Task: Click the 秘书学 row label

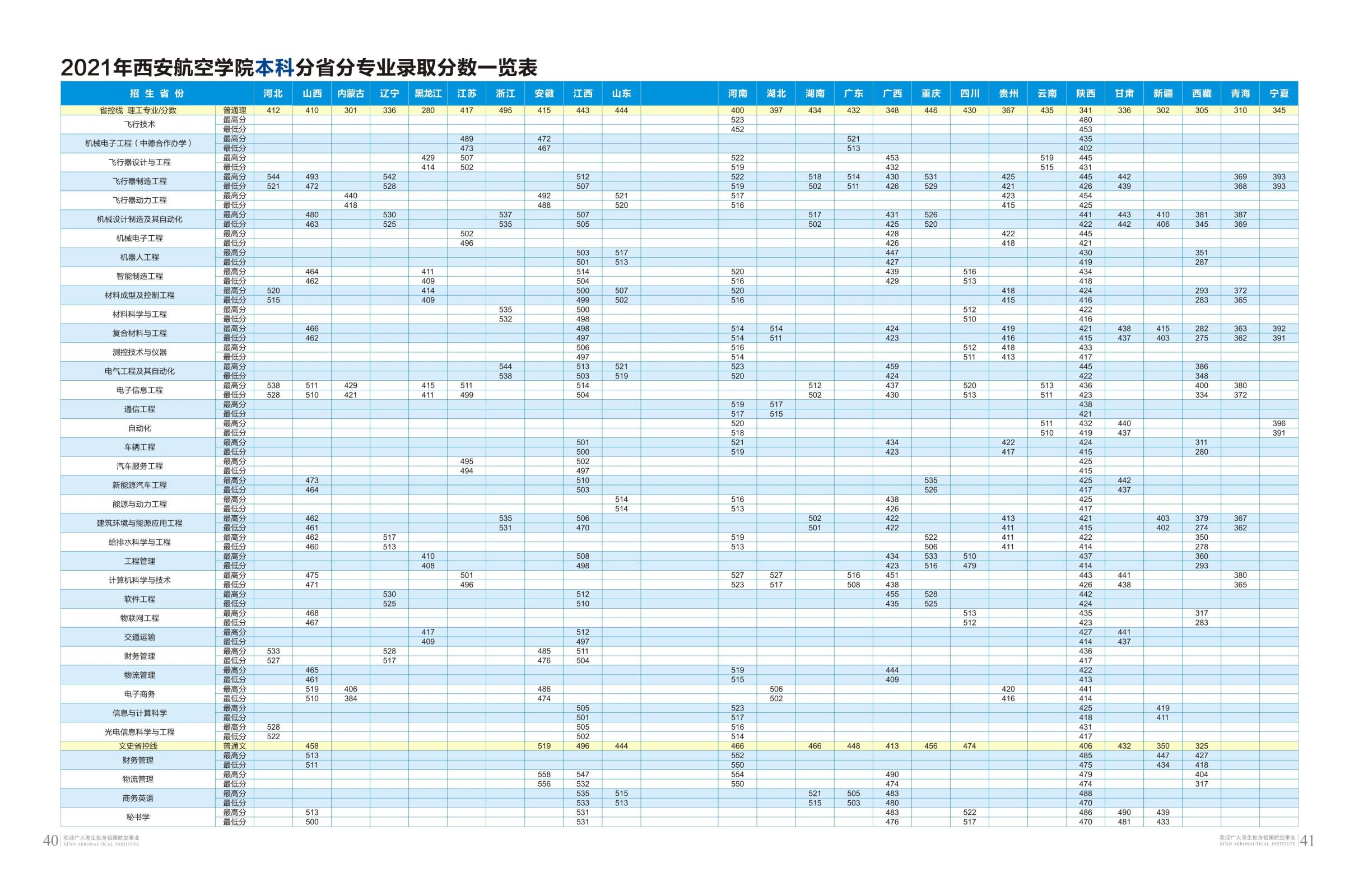Action: click(138, 817)
